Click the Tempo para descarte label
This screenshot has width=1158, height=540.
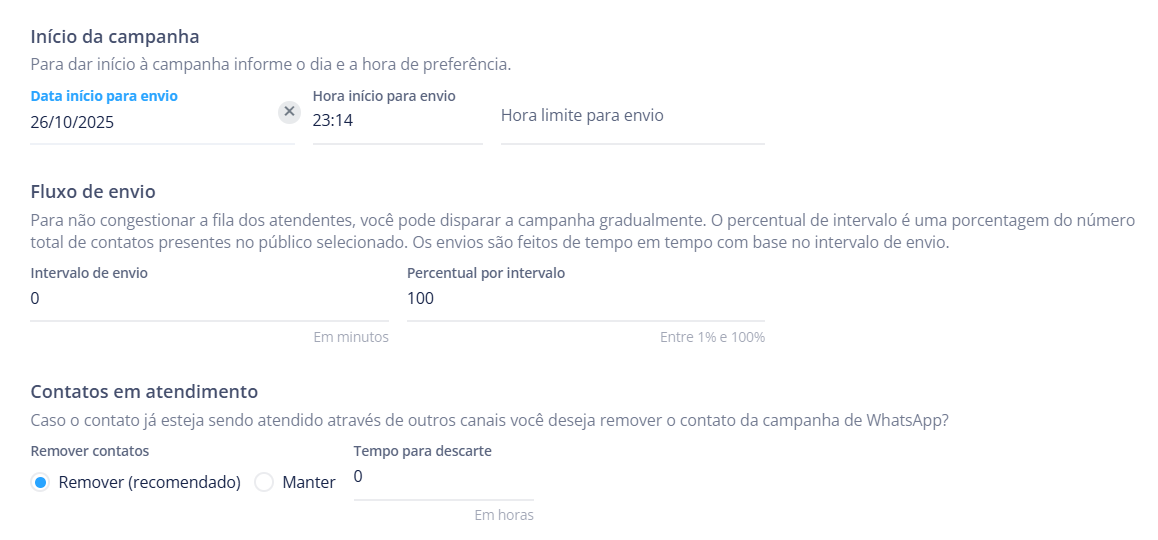[x=422, y=451]
